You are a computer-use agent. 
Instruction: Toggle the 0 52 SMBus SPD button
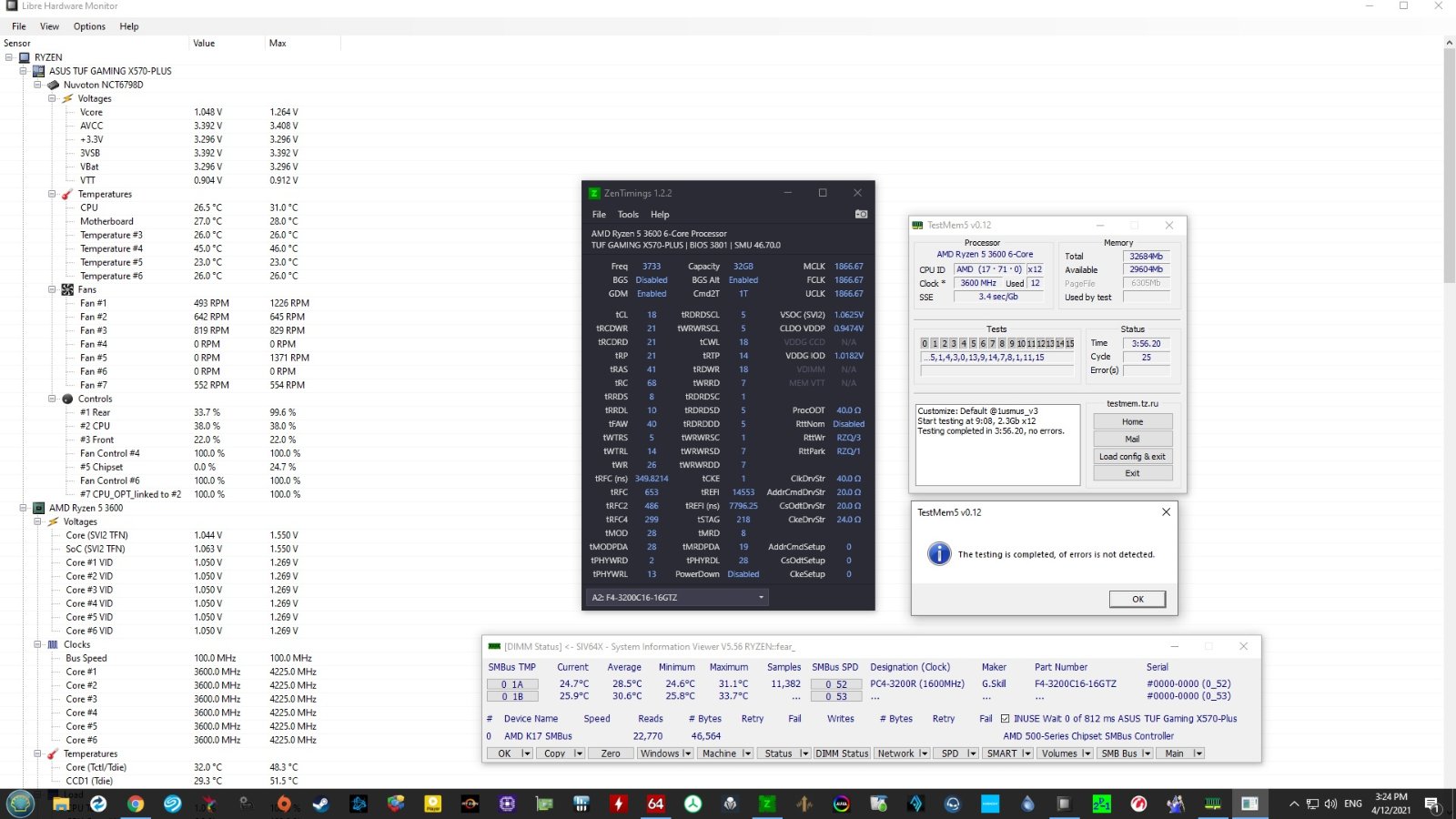coord(835,684)
